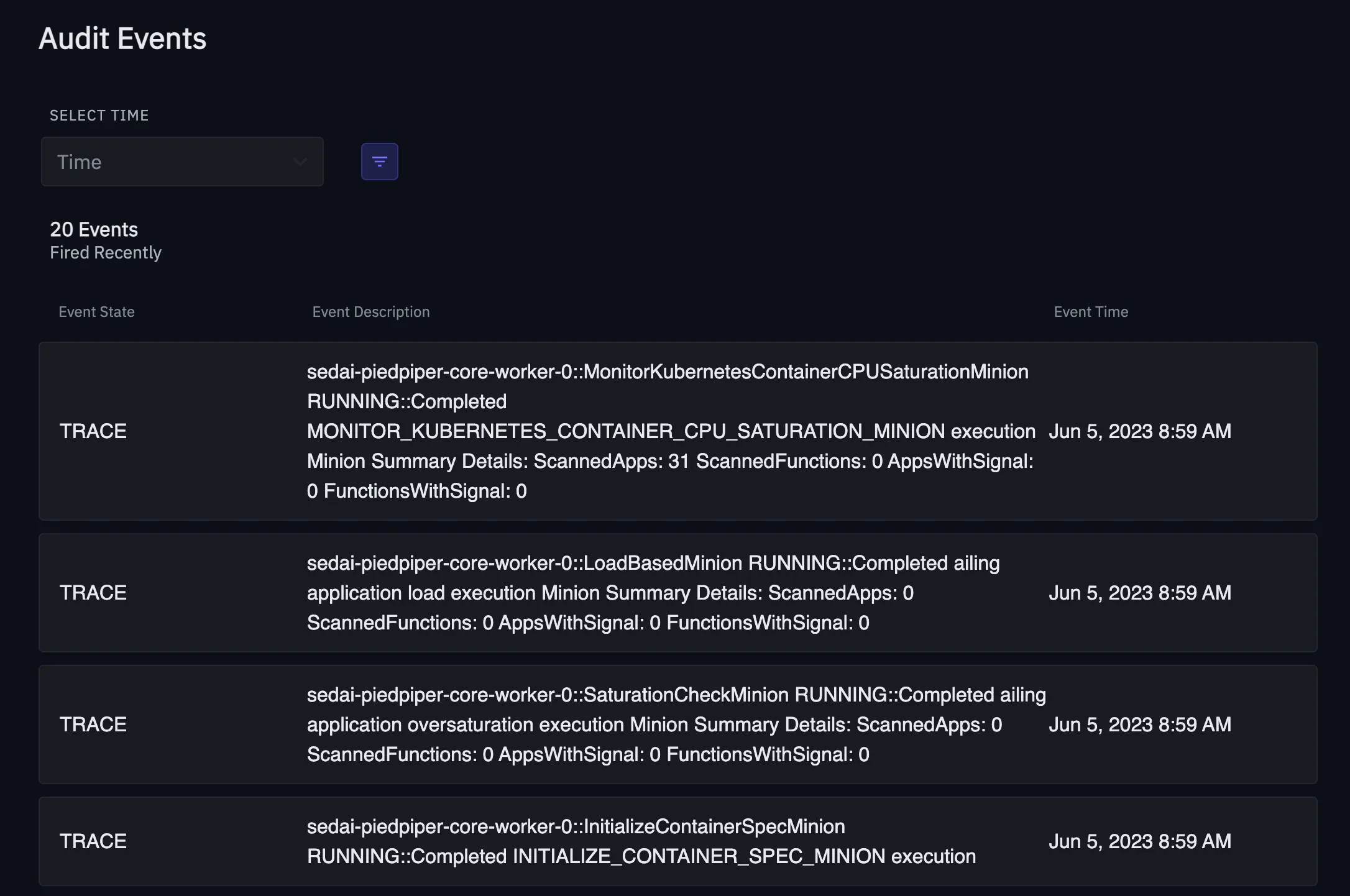
Task: Select the InitializeContainerSpecMinion event description
Action: (x=640, y=841)
